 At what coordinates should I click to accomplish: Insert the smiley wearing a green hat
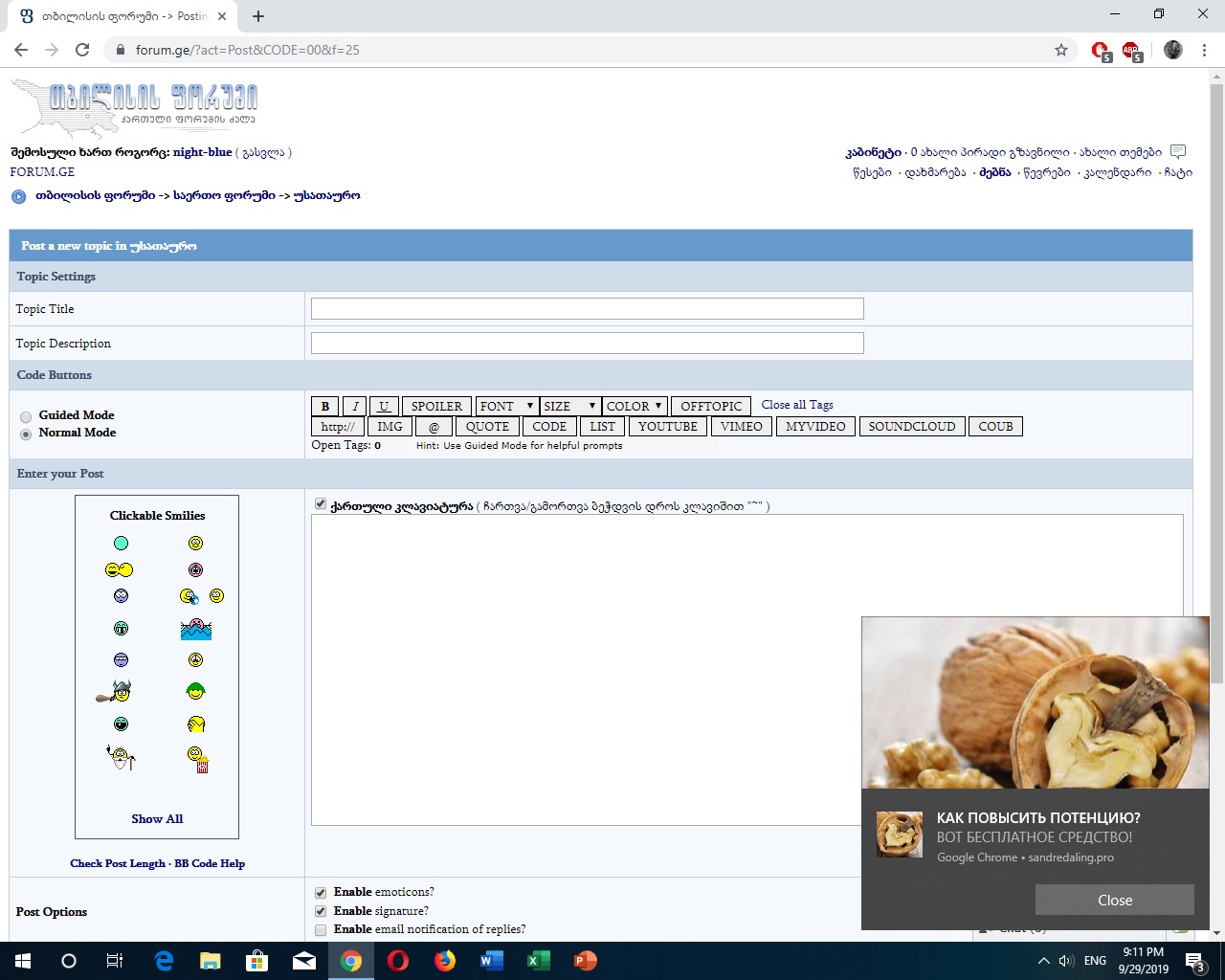[196, 691]
